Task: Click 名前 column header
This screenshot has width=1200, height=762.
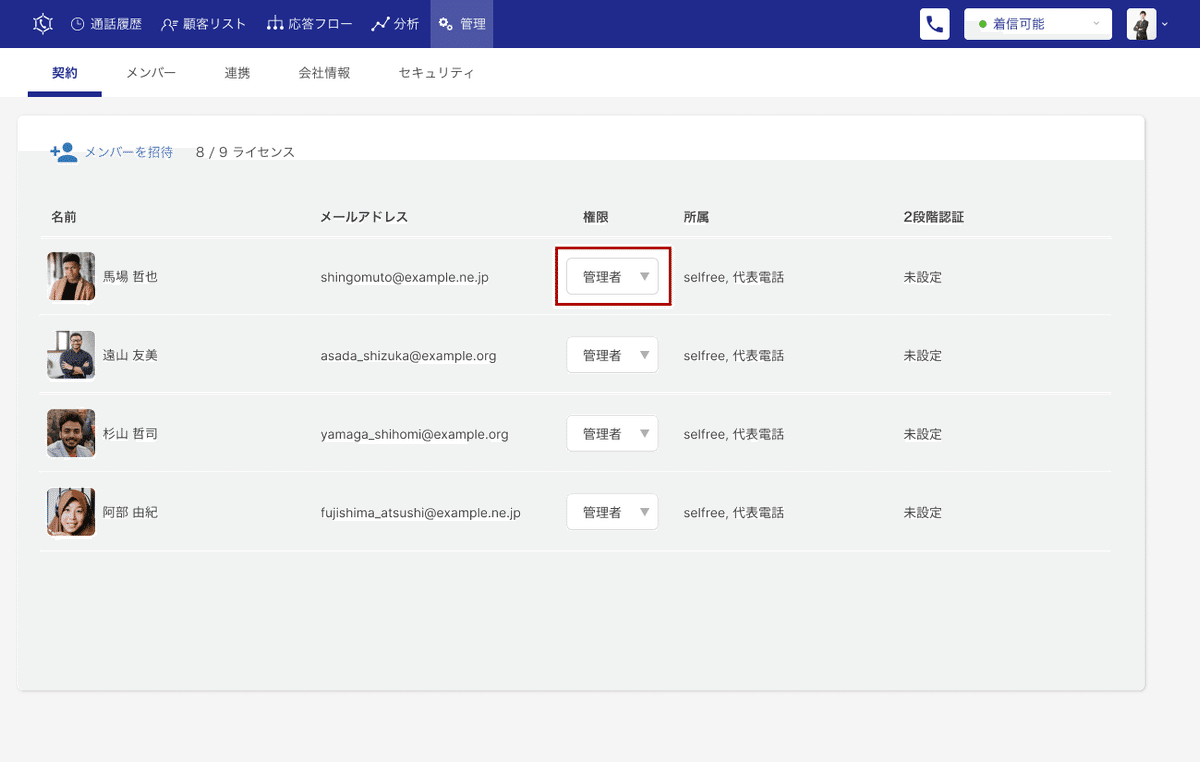Action: click(64, 216)
